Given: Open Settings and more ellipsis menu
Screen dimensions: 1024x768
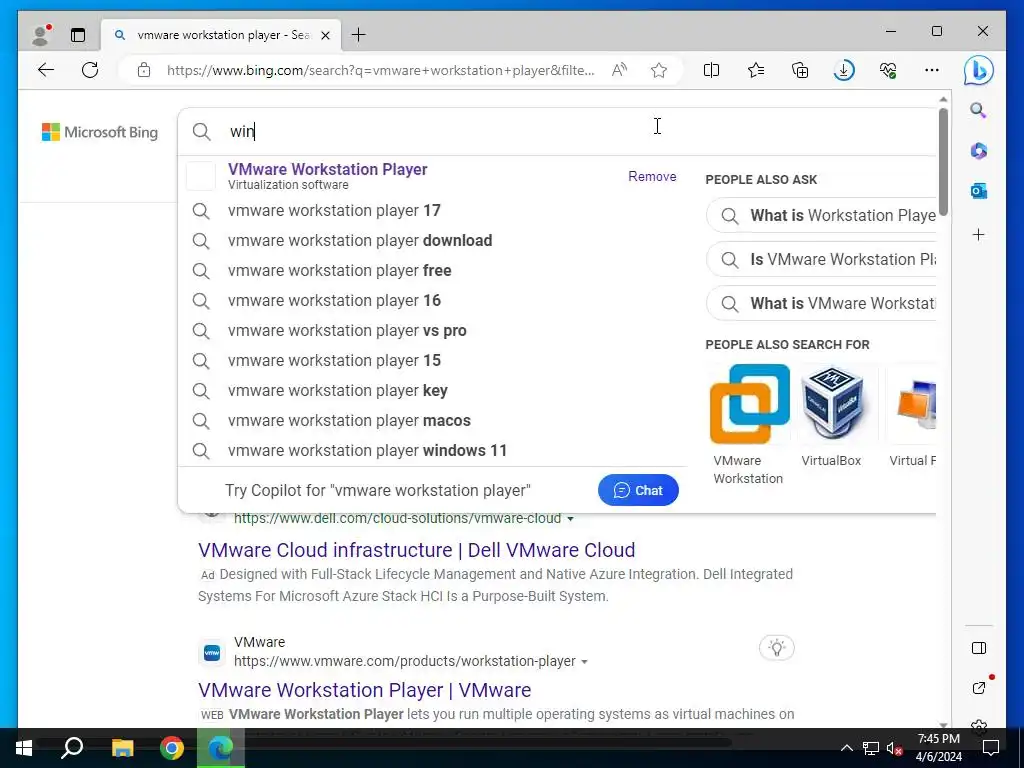Looking at the screenshot, I should coord(932,70).
